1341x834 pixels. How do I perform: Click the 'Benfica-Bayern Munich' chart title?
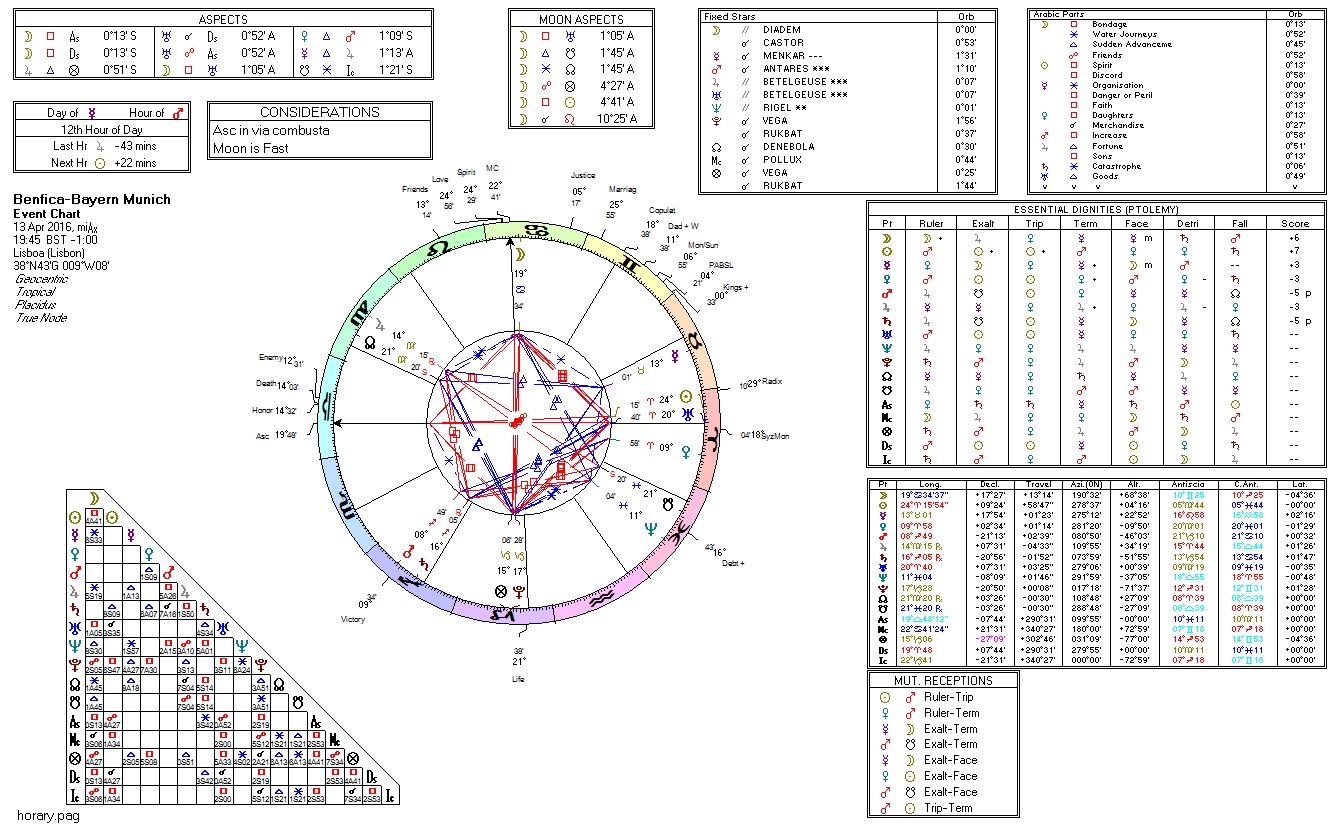(x=92, y=200)
